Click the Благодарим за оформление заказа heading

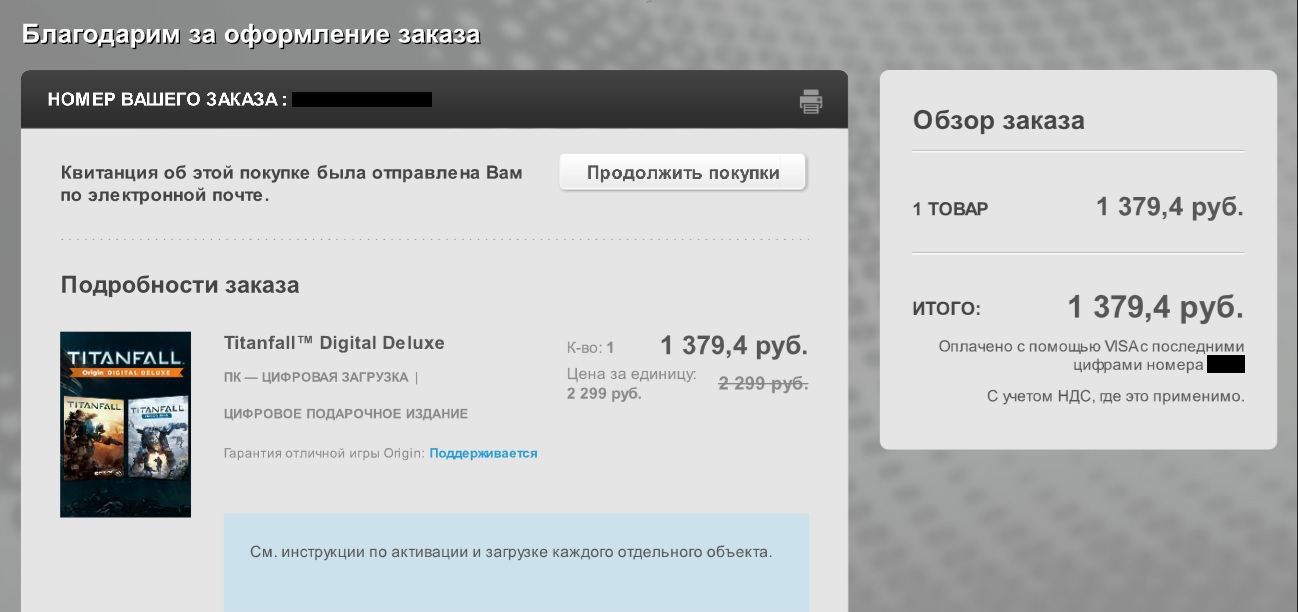251,35
